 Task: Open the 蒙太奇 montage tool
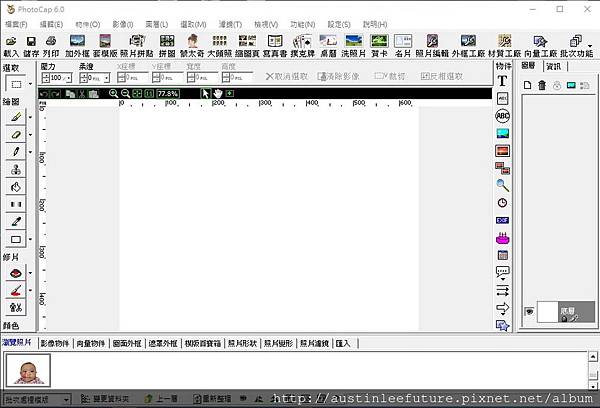192,46
